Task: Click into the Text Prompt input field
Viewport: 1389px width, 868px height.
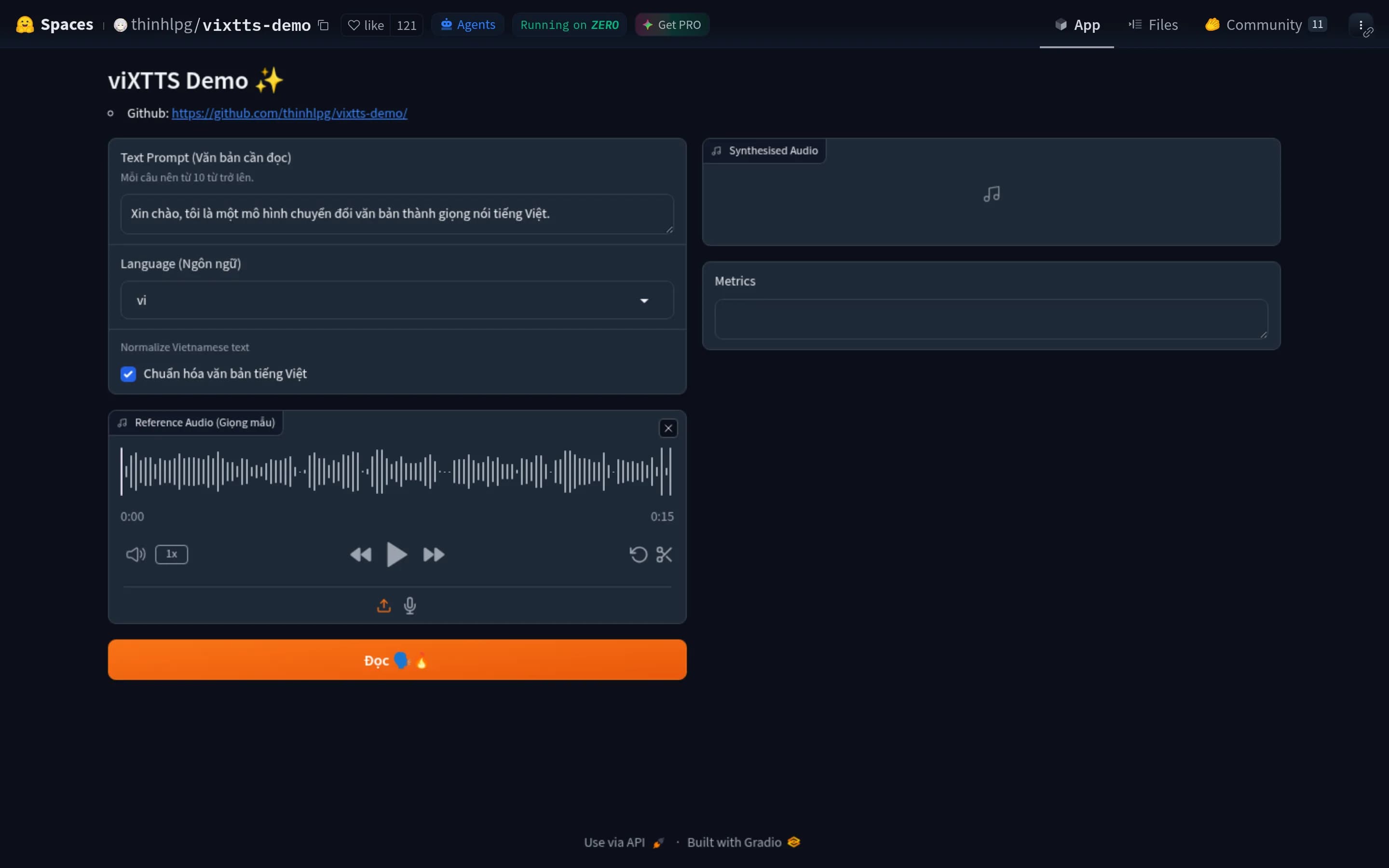Action: (x=396, y=214)
